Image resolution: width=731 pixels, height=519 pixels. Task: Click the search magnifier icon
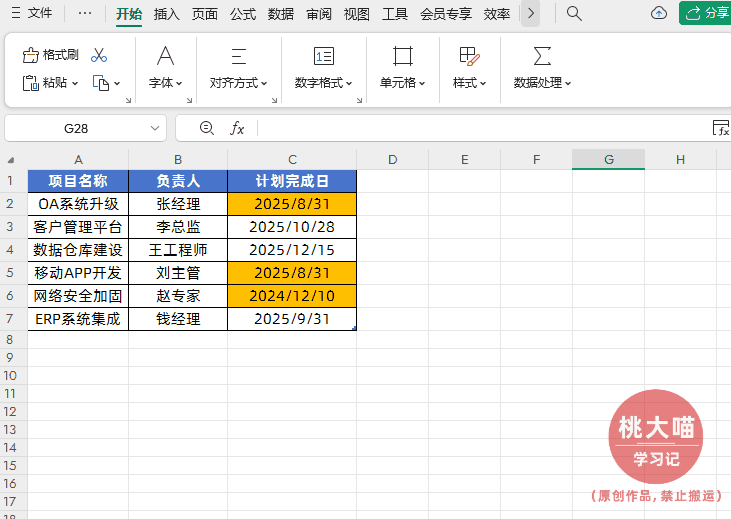[x=574, y=14]
